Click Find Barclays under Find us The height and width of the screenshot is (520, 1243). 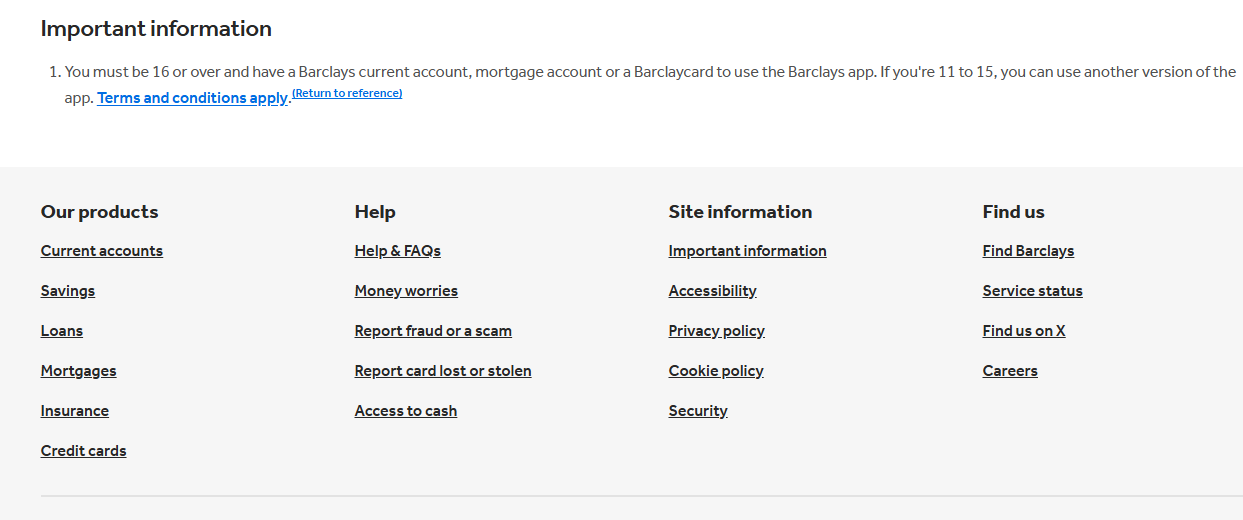tap(1028, 251)
